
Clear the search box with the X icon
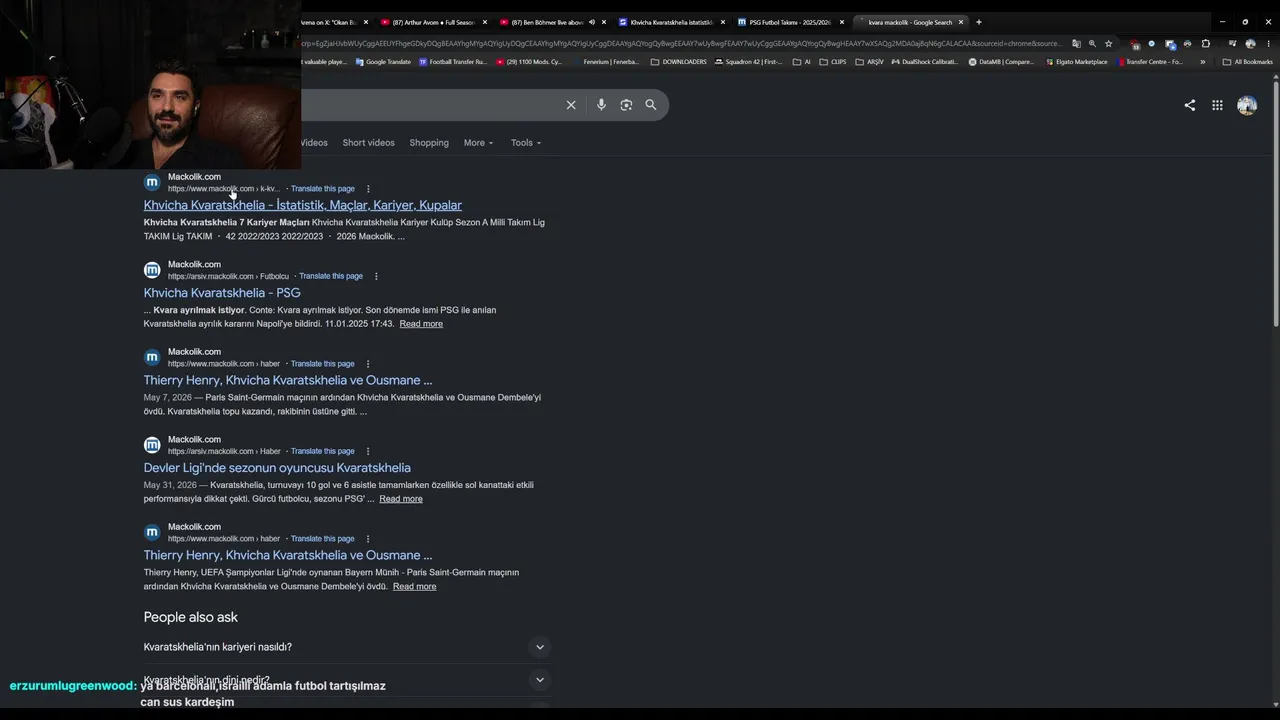coord(571,105)
